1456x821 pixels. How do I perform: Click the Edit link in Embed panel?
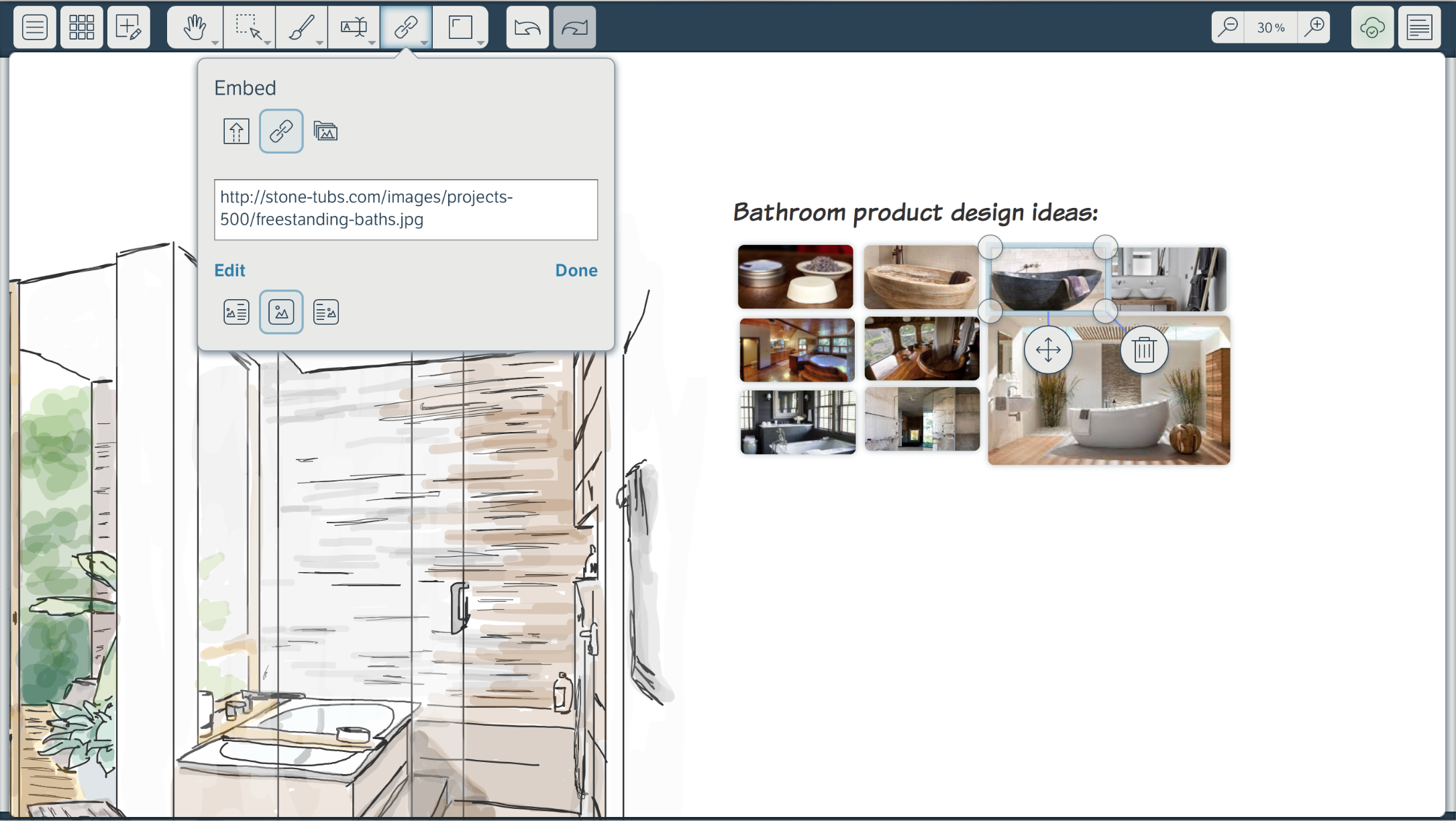point(229,270)
